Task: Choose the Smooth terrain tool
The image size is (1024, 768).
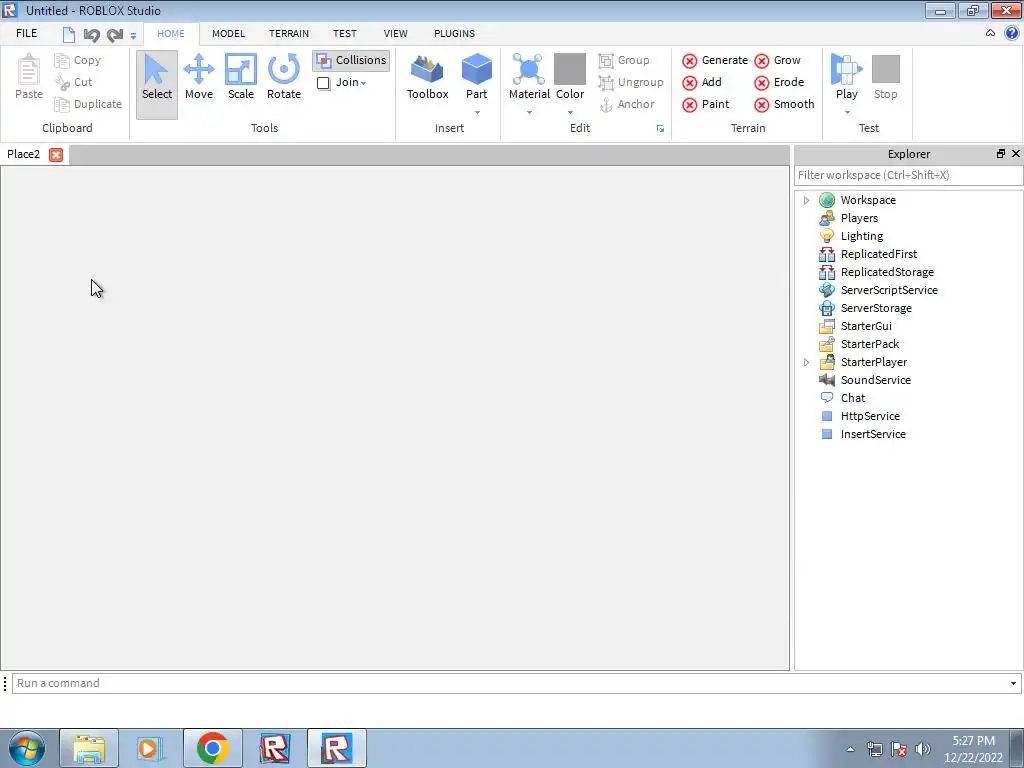Action: [x=784, y=104]
